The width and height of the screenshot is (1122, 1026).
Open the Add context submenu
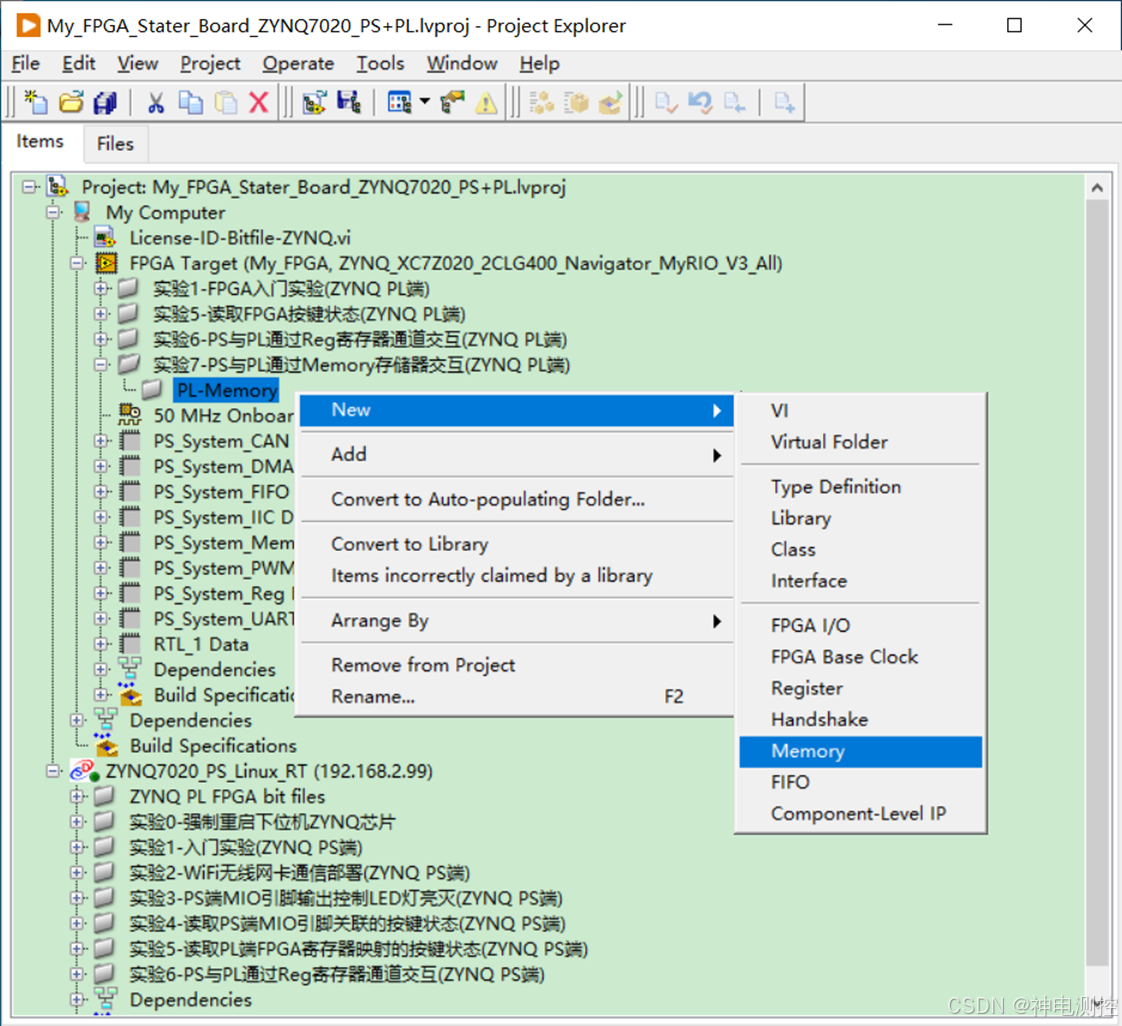[x=516, y=454]
